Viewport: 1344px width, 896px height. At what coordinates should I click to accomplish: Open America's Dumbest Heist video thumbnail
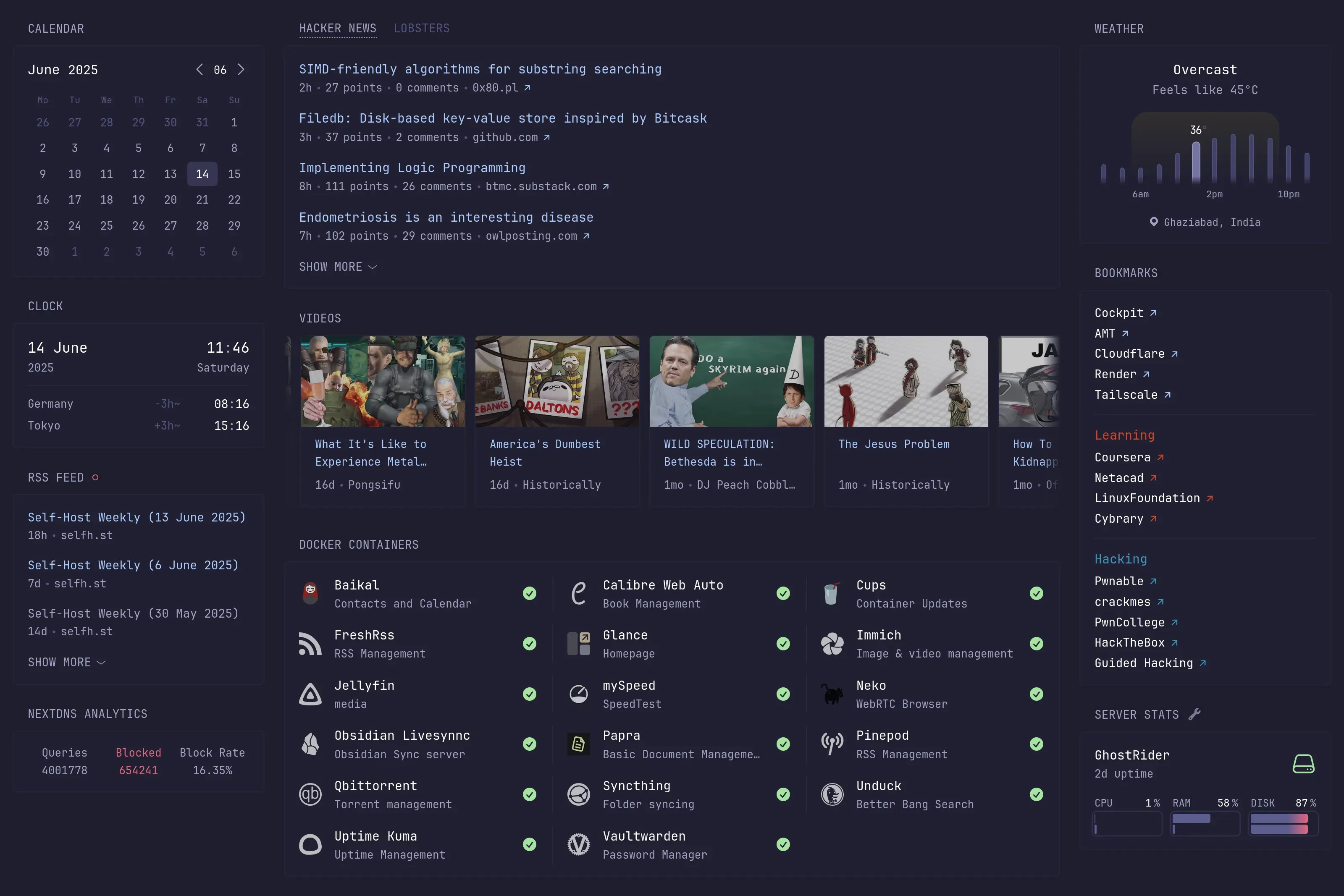tap(557, 381)
